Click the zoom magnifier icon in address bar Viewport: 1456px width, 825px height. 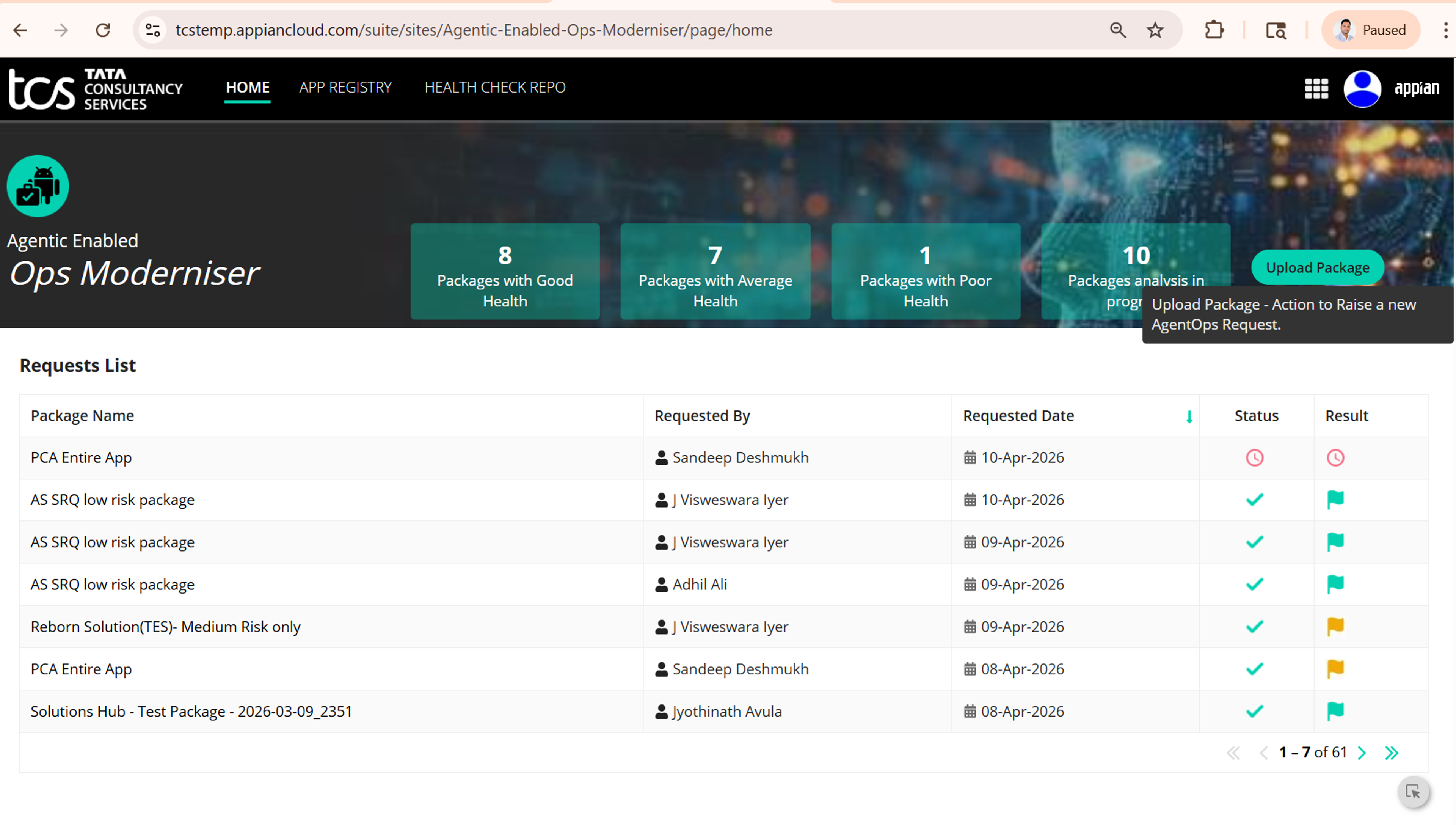pos(1117,30)
